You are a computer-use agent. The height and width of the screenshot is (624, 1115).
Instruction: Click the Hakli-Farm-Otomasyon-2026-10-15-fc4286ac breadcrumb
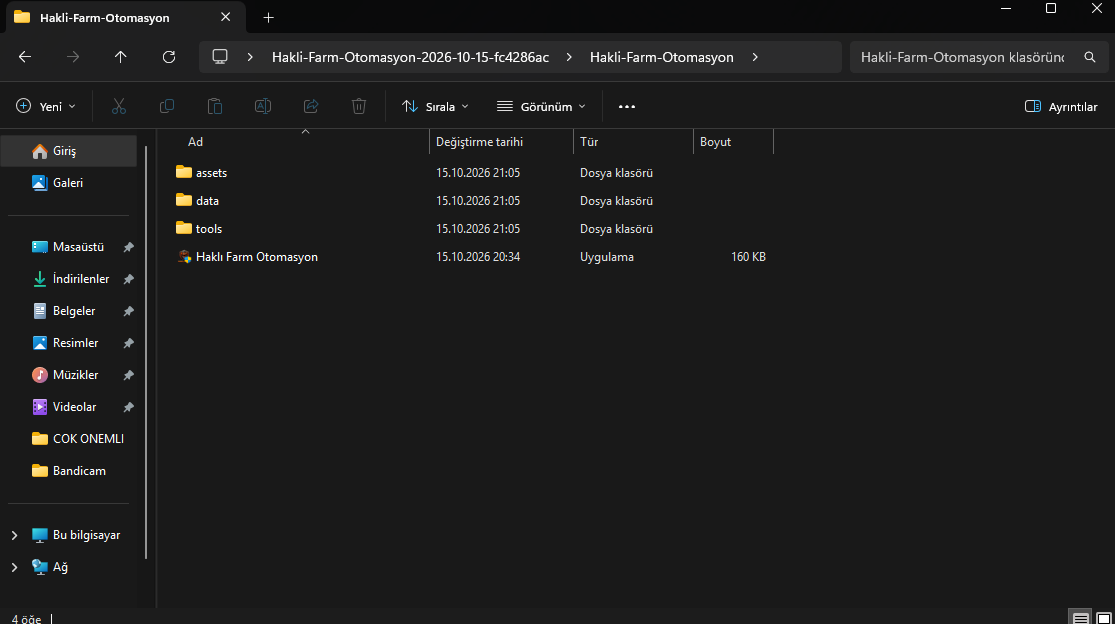(410, 57)
